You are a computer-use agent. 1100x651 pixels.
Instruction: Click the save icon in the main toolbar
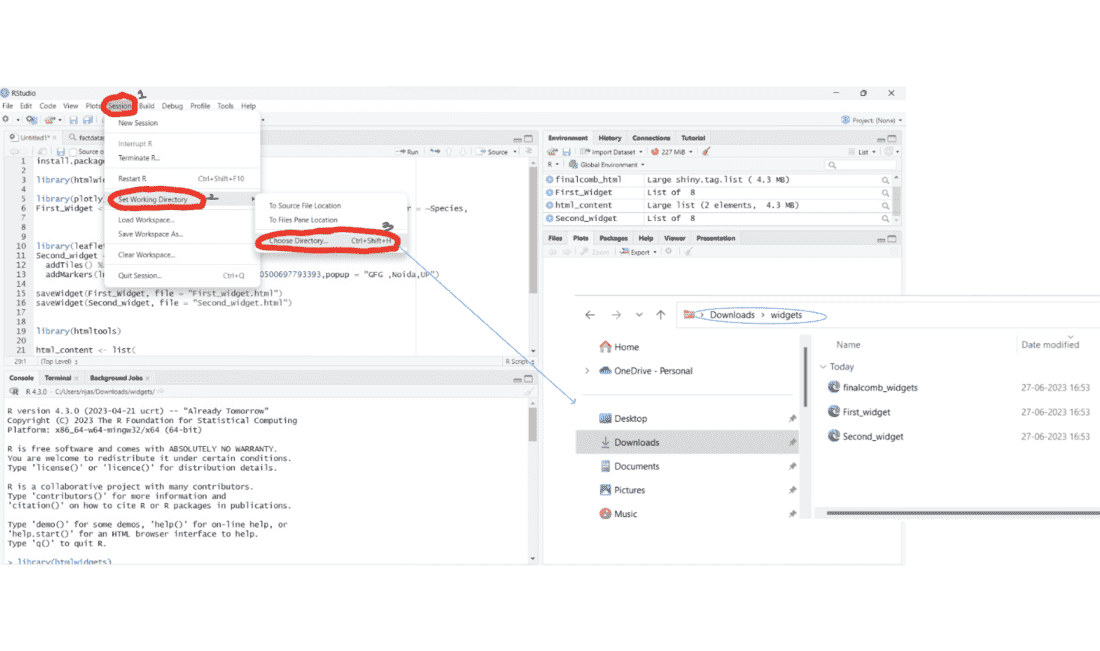(73, 120)
